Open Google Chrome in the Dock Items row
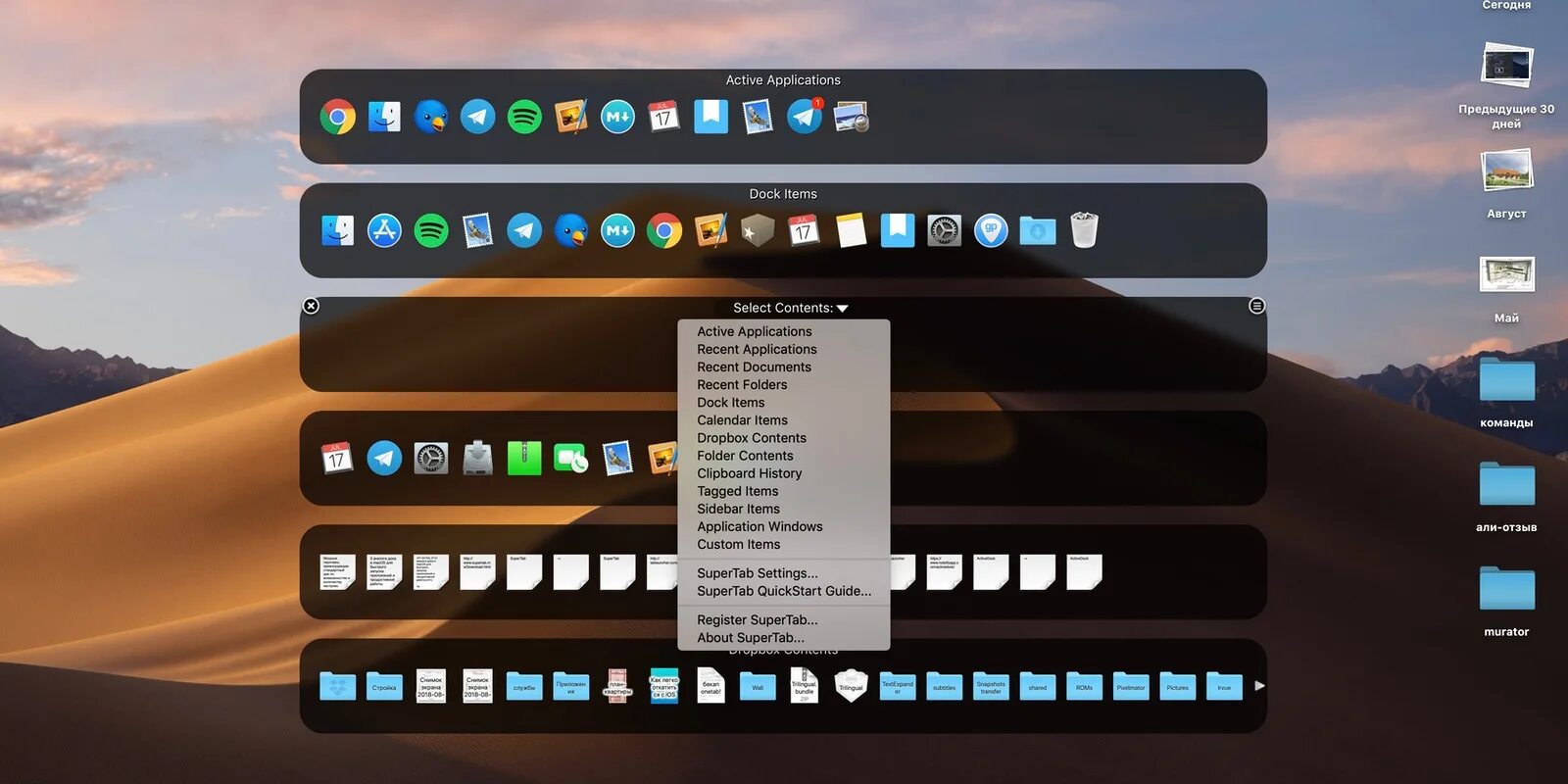1568x784 pixels. [664, 231]
